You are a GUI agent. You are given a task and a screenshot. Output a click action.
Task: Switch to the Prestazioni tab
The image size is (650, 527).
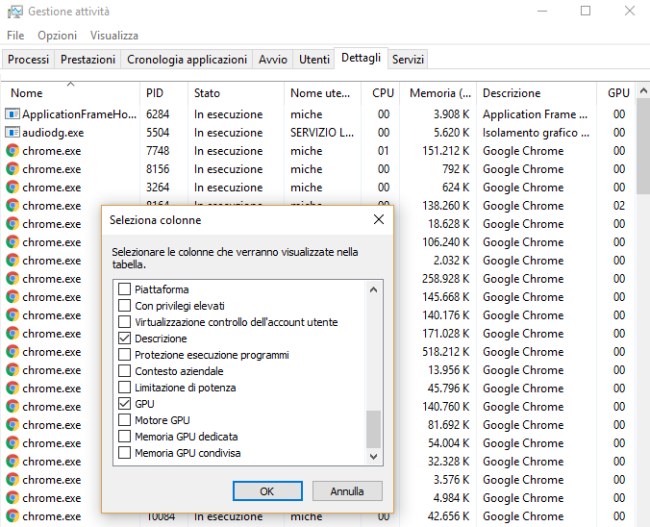[87, 59]
